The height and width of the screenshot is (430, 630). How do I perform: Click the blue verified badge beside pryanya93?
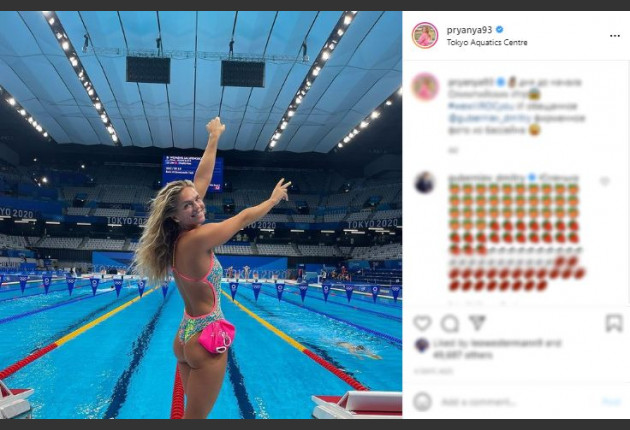(500, 29)
